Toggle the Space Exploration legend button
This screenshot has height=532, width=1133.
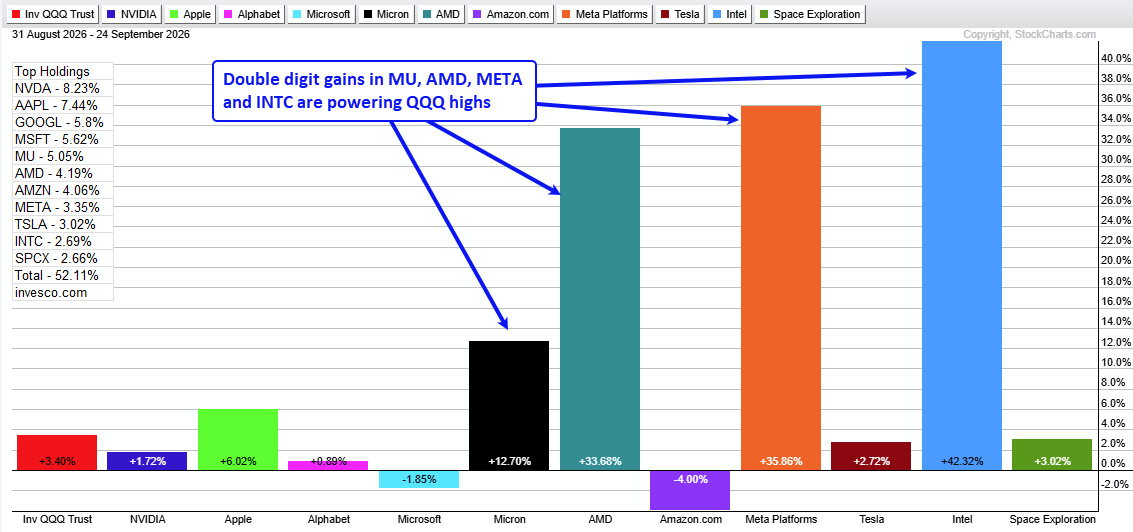(809, 14)
